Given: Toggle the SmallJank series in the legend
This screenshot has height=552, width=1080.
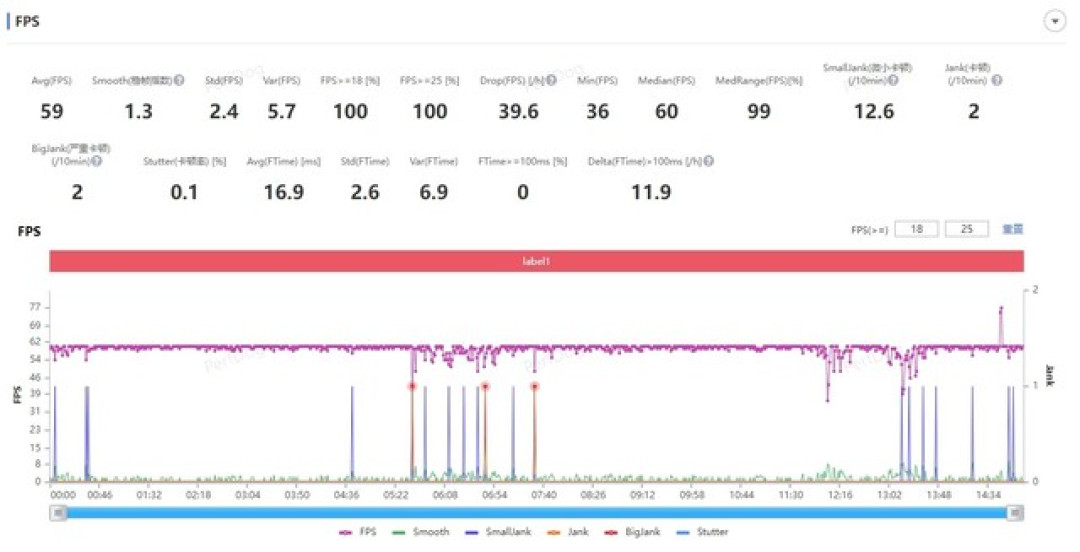Looking at the screenshot, I should tap(499, 532).
